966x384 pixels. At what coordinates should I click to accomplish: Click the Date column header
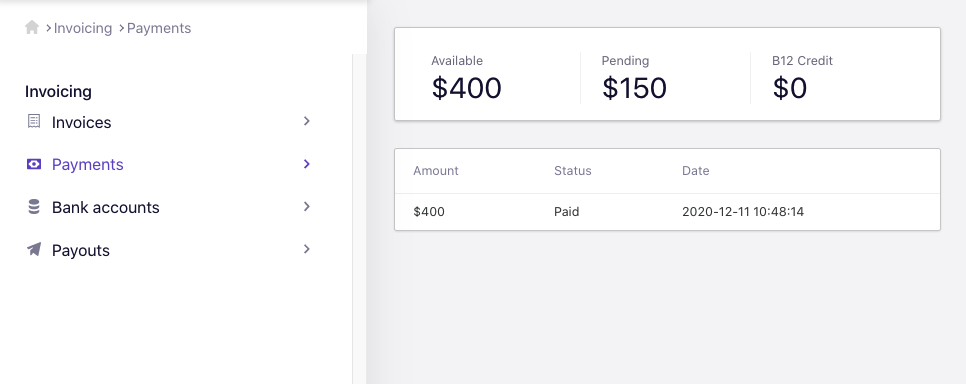click(696, 171)
